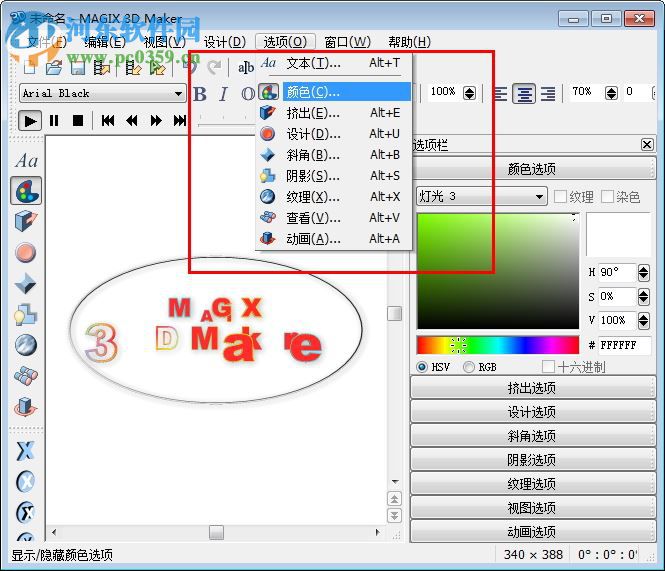Select the View tool in left sidebar
The width and height of the screenshot is (665, 571).
click(x=26, y=375)
